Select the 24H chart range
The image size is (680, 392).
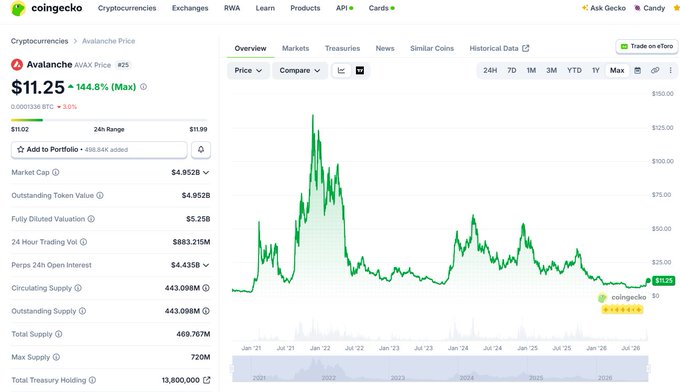click(490, 70)
